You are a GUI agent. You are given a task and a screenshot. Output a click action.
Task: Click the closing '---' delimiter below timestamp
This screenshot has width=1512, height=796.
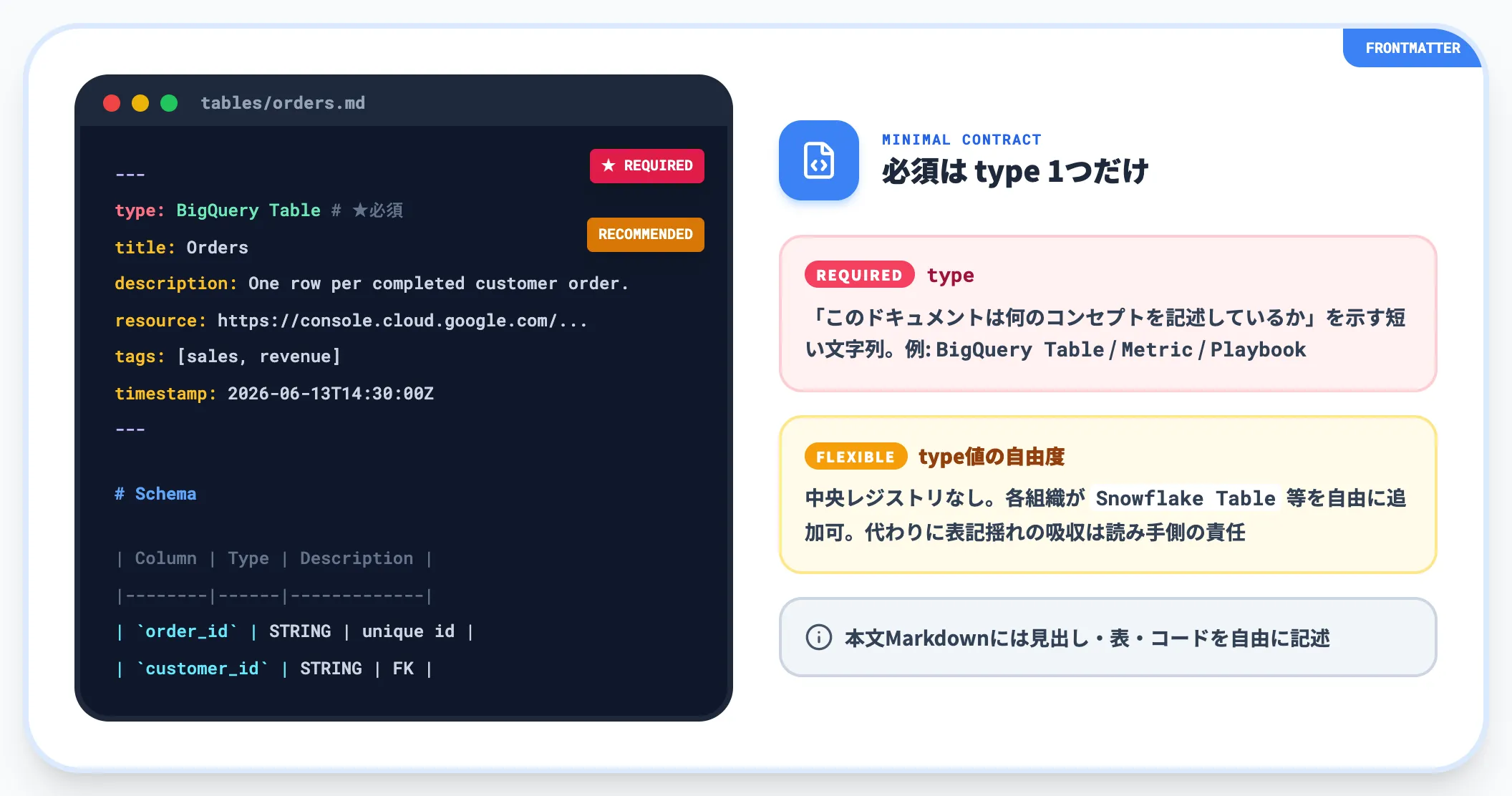point(130,429)
